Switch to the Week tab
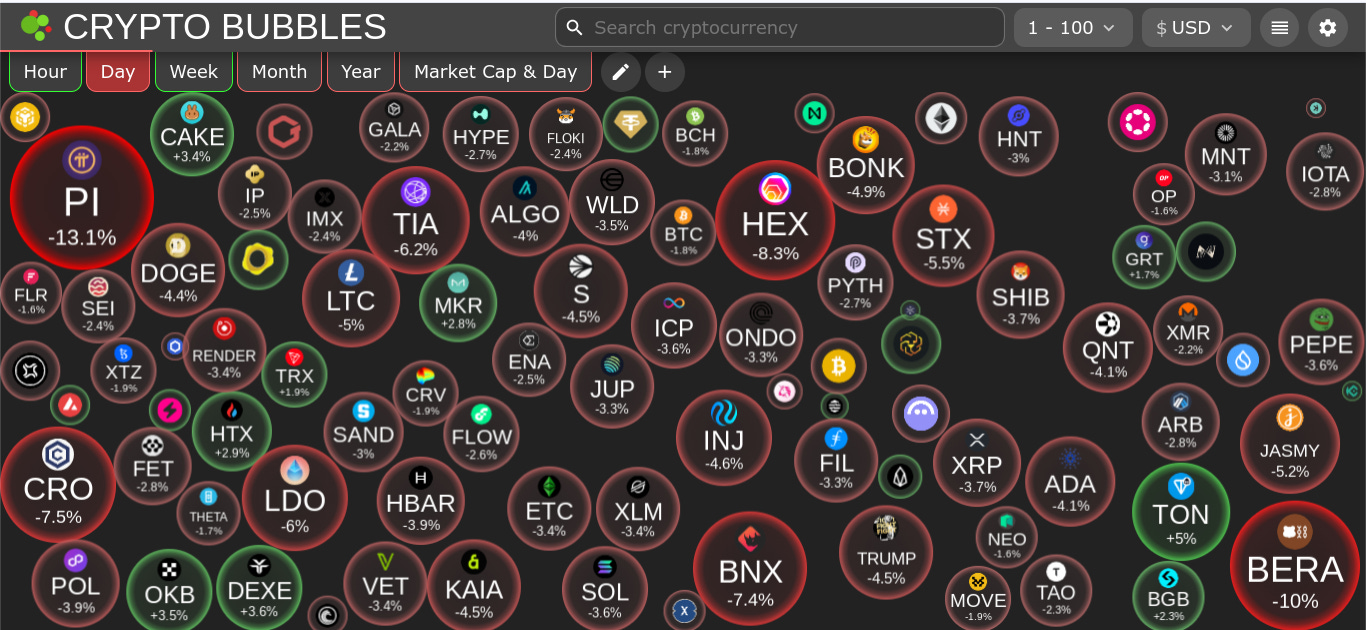 click(x=194, y=72)
